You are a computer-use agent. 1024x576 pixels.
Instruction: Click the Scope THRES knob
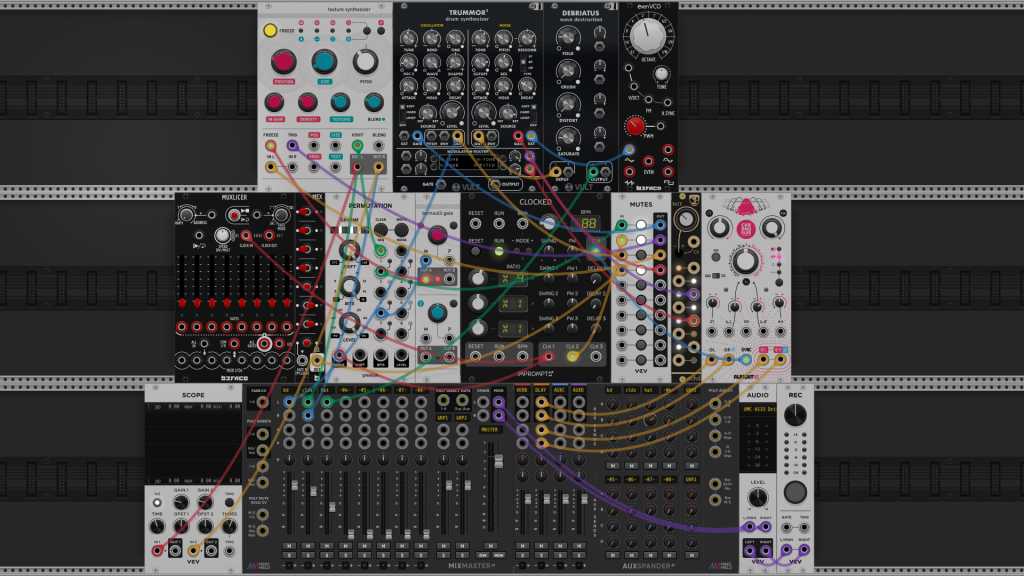[229, 526]
